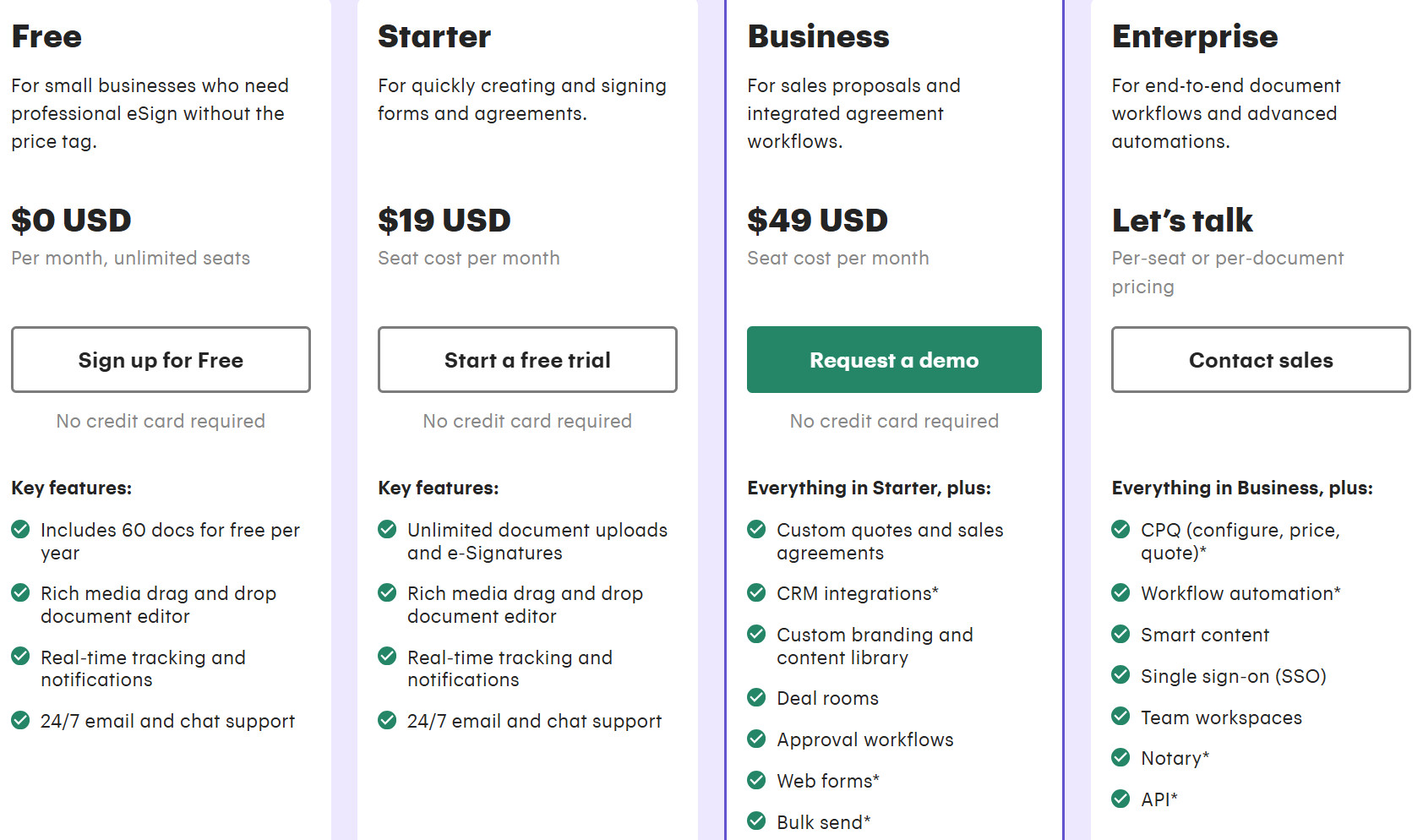Click the $19 USD Starter price
The height and width of the screenshot is (840, 1423).
pos(444,221)
